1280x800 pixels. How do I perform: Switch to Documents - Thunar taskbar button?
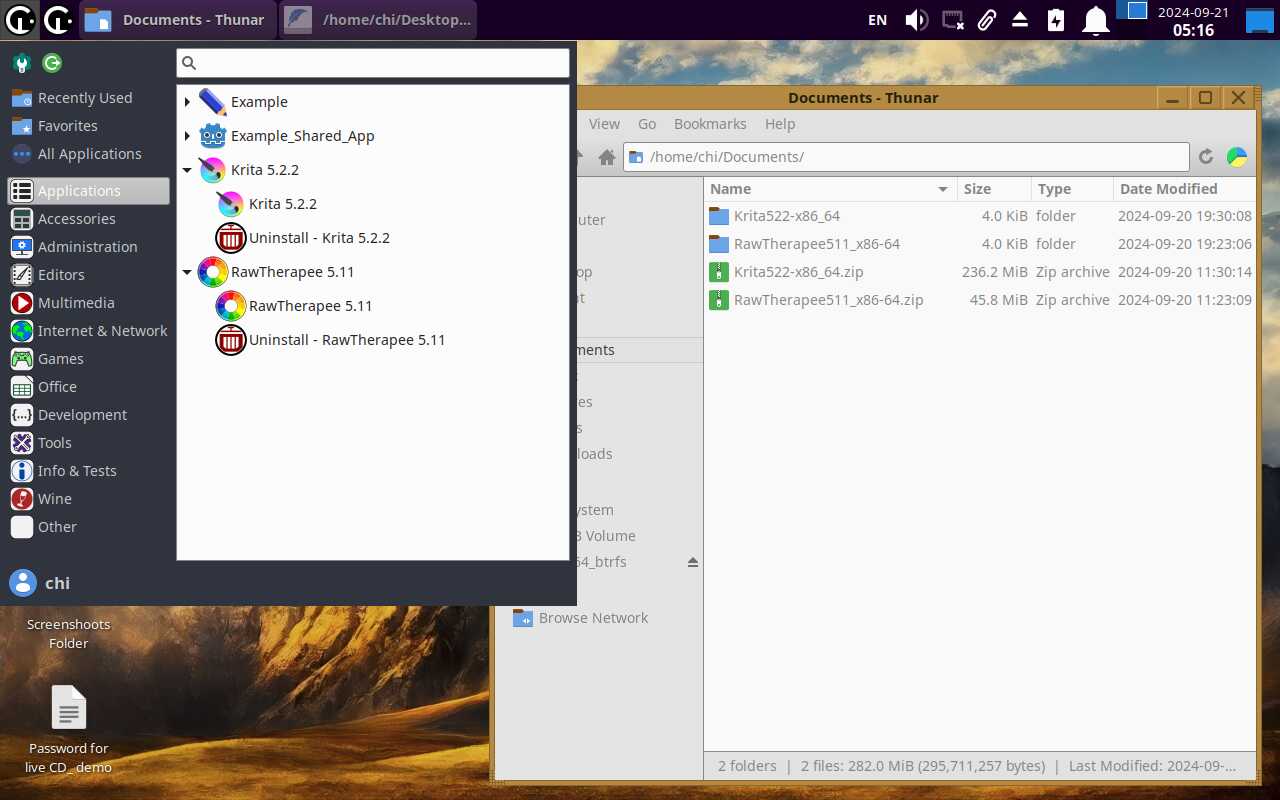point(177,19)
